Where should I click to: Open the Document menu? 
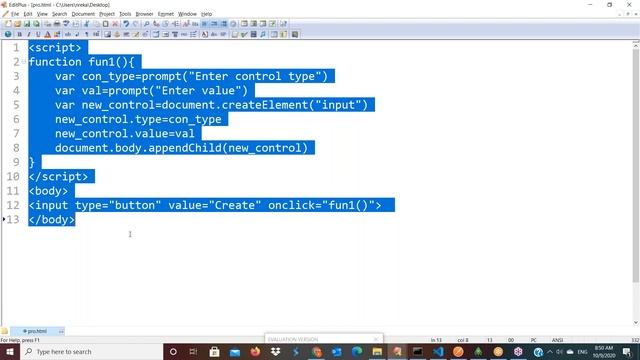pyautogui.click(x=83, y=14)
